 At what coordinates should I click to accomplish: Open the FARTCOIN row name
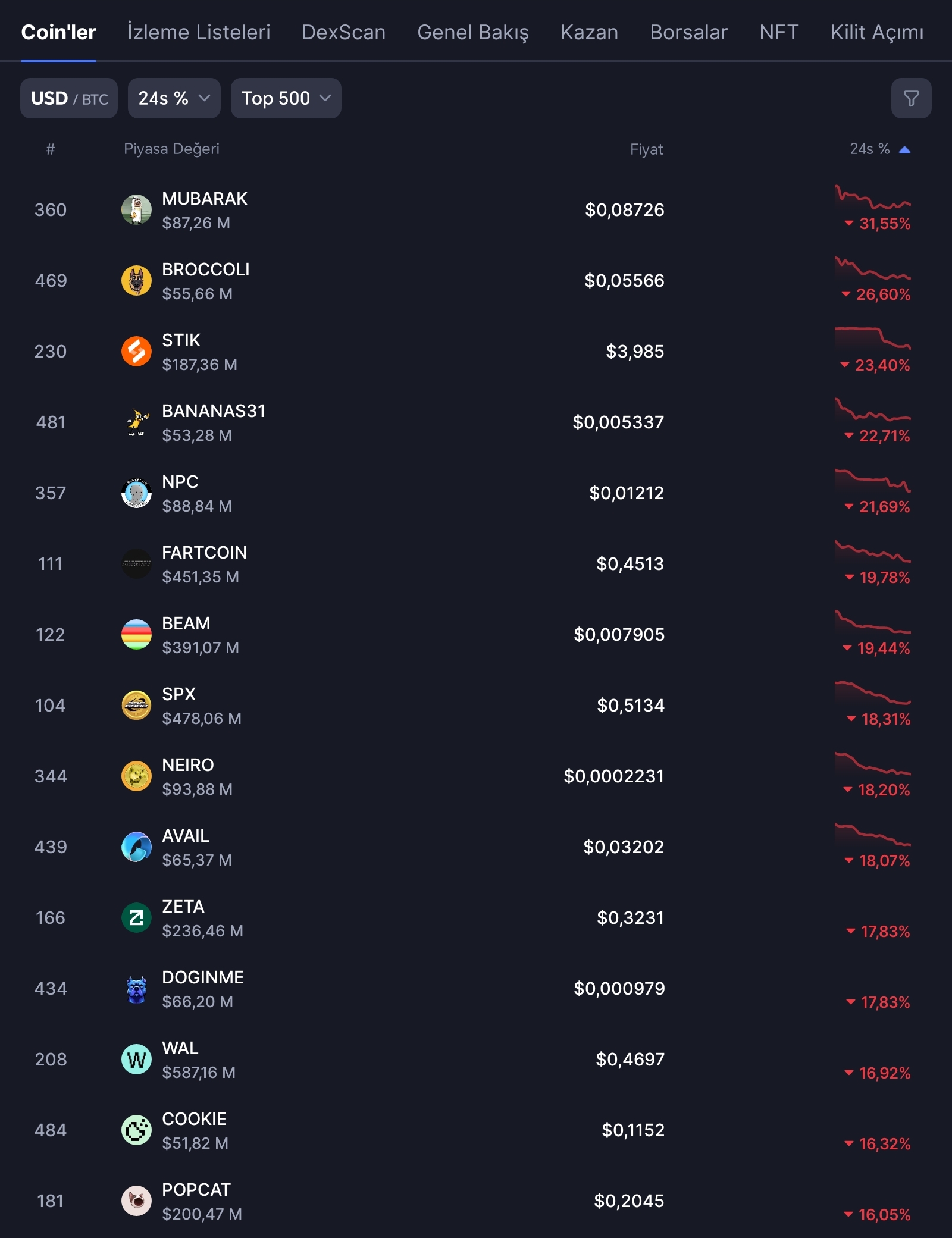coord(204,553)
